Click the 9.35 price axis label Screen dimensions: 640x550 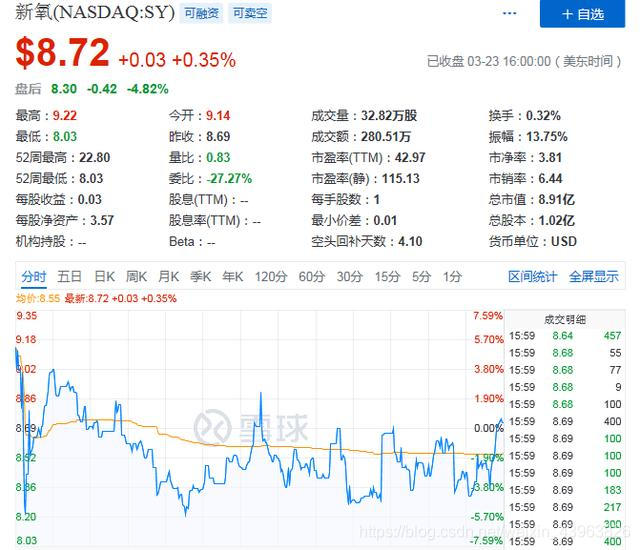pos(27,316)
